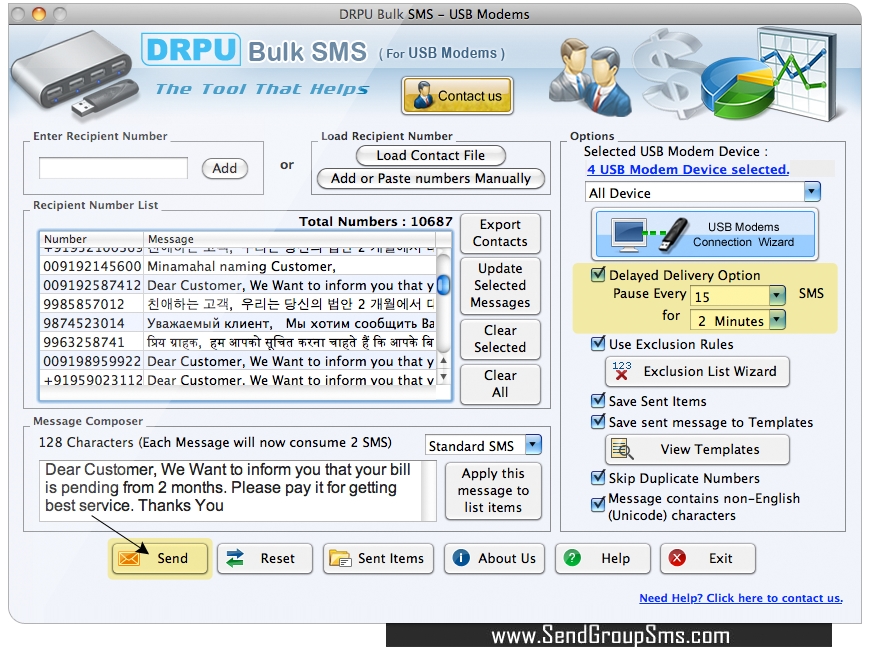Click Update Selected Messages
870x649 pixels.
coord(500,286)
